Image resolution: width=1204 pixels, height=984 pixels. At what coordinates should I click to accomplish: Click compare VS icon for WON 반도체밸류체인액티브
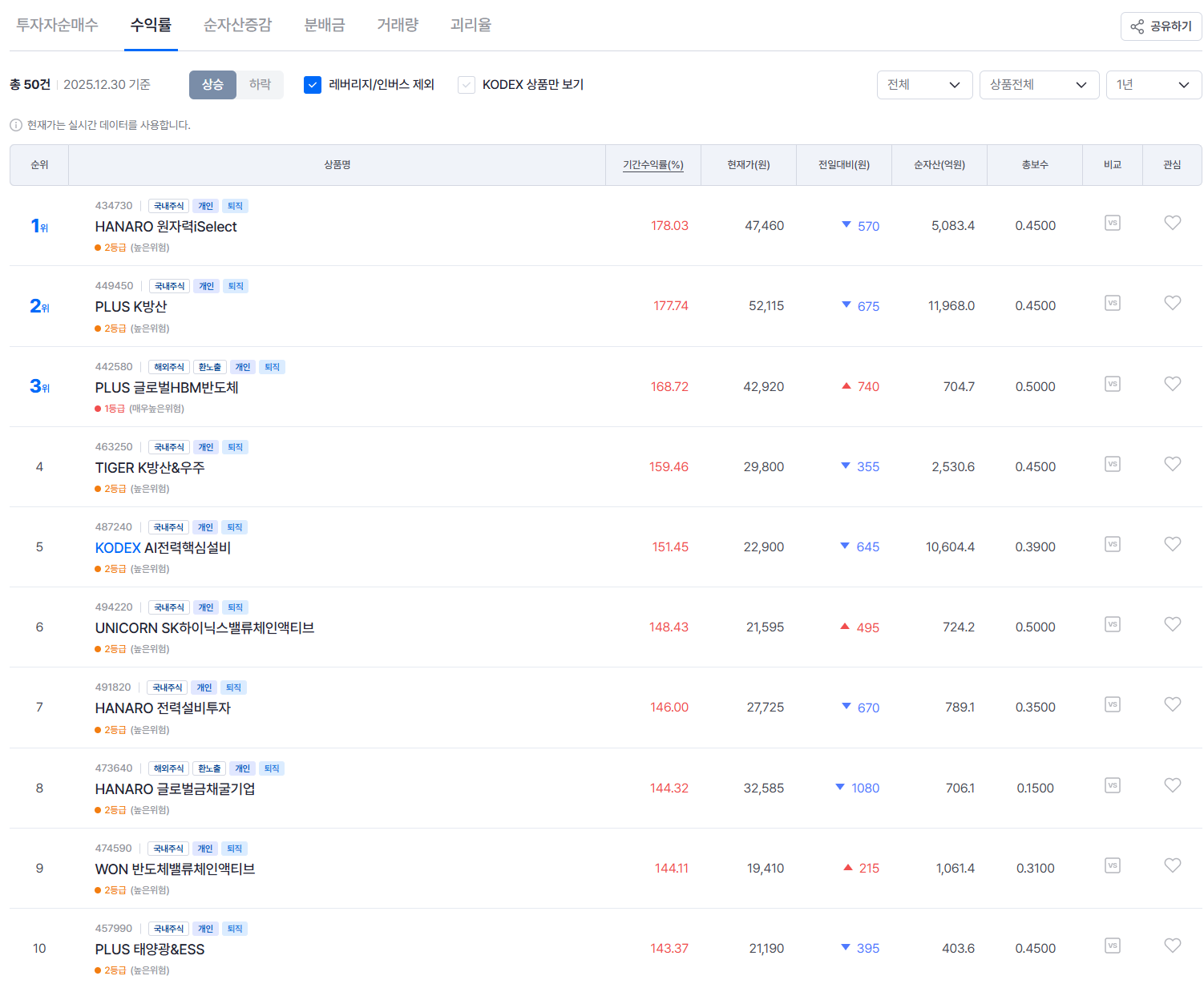(x=1112, y=865)
